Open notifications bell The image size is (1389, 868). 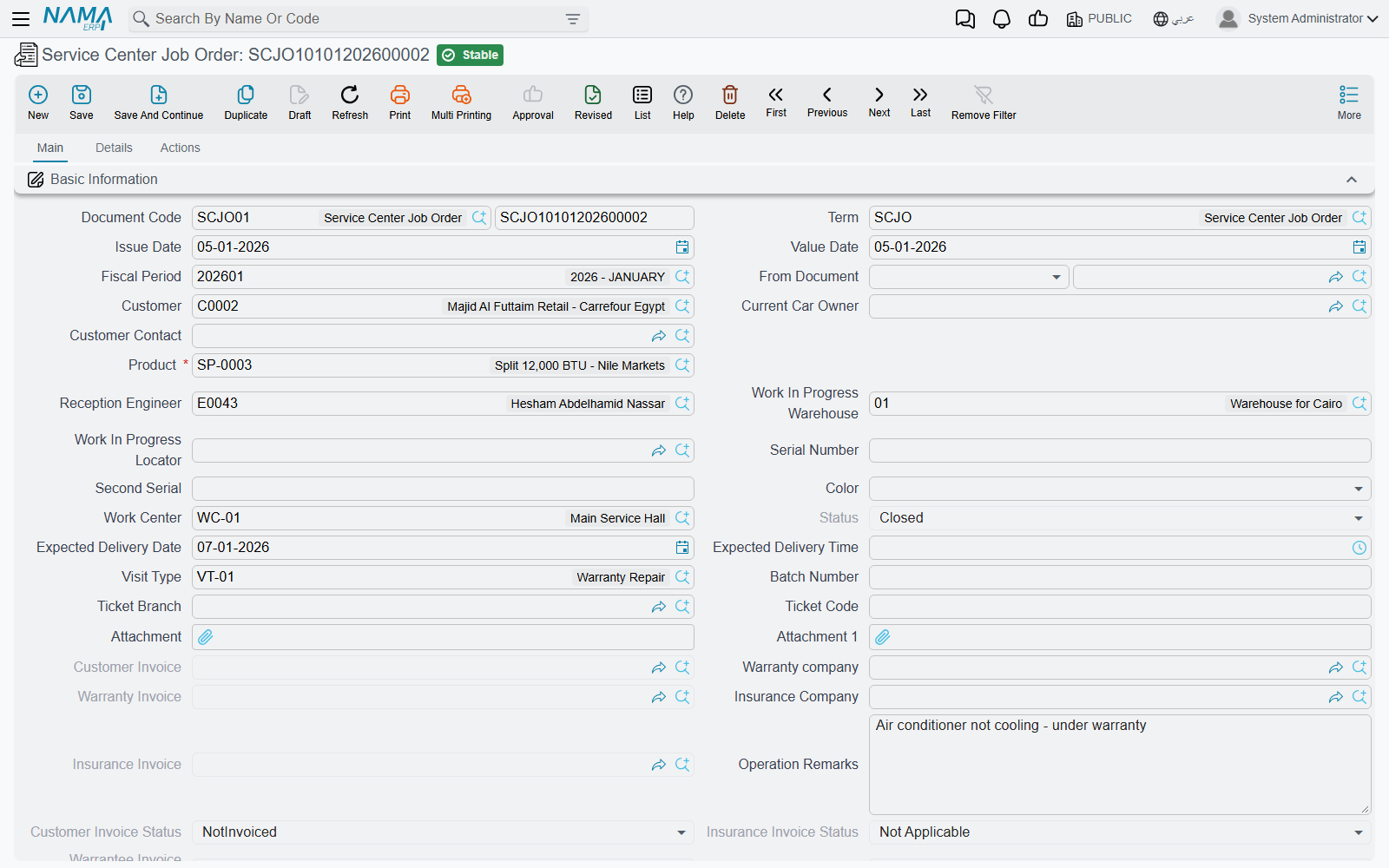(x=1002, y=19)
